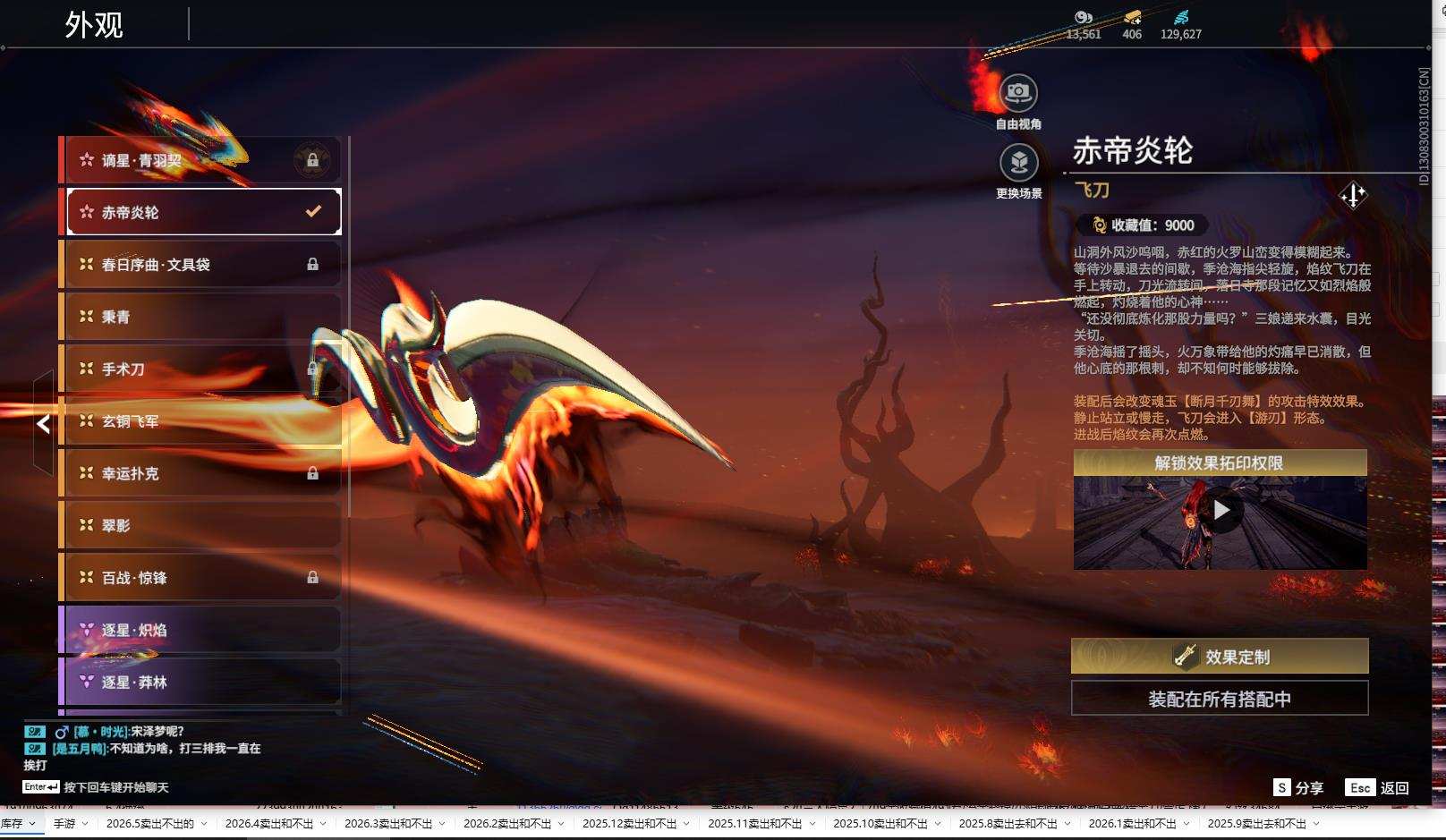Open dropdown arrow on 手游 sheet tab
The height and width of the screenshot is (840, 1446).
click(85, 824)
